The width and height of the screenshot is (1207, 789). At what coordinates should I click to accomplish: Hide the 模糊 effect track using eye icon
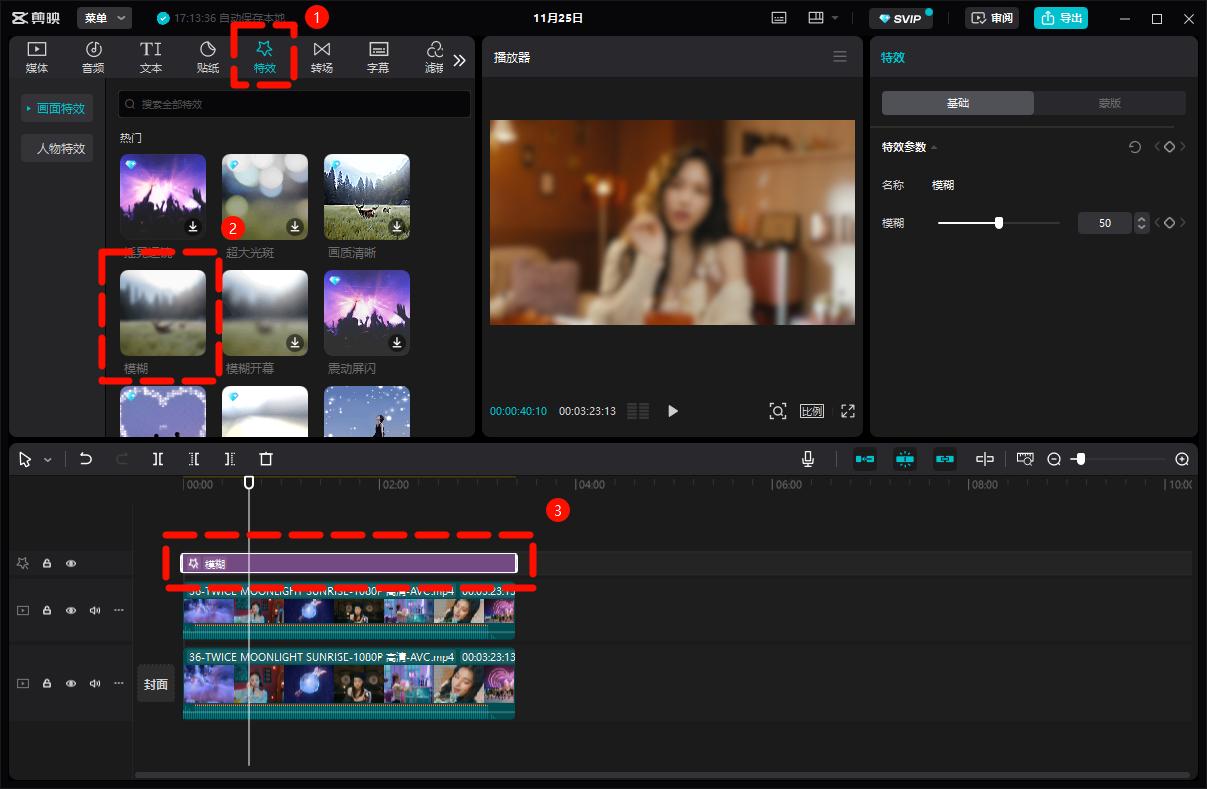pyautogui.click(x=71, y=564)
